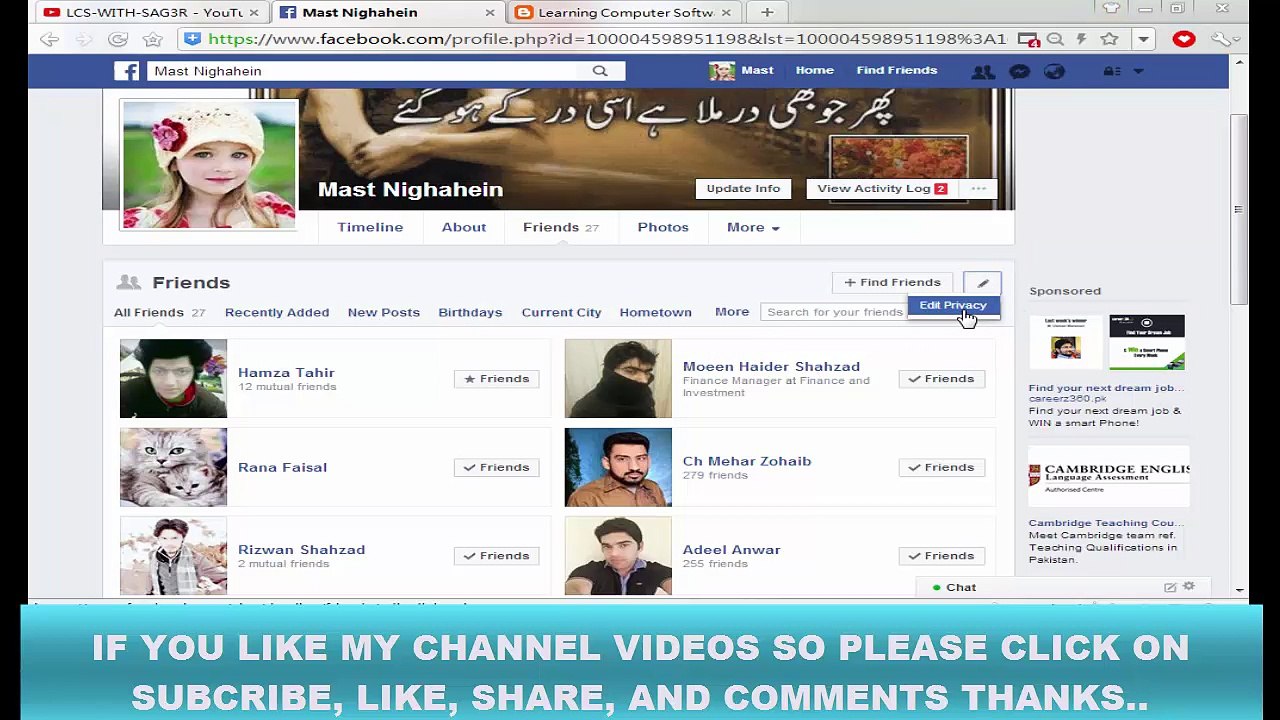1280x720 pixels.
Task: Click the pencil manage icon in Friends section
Action: tap(983, 283)
